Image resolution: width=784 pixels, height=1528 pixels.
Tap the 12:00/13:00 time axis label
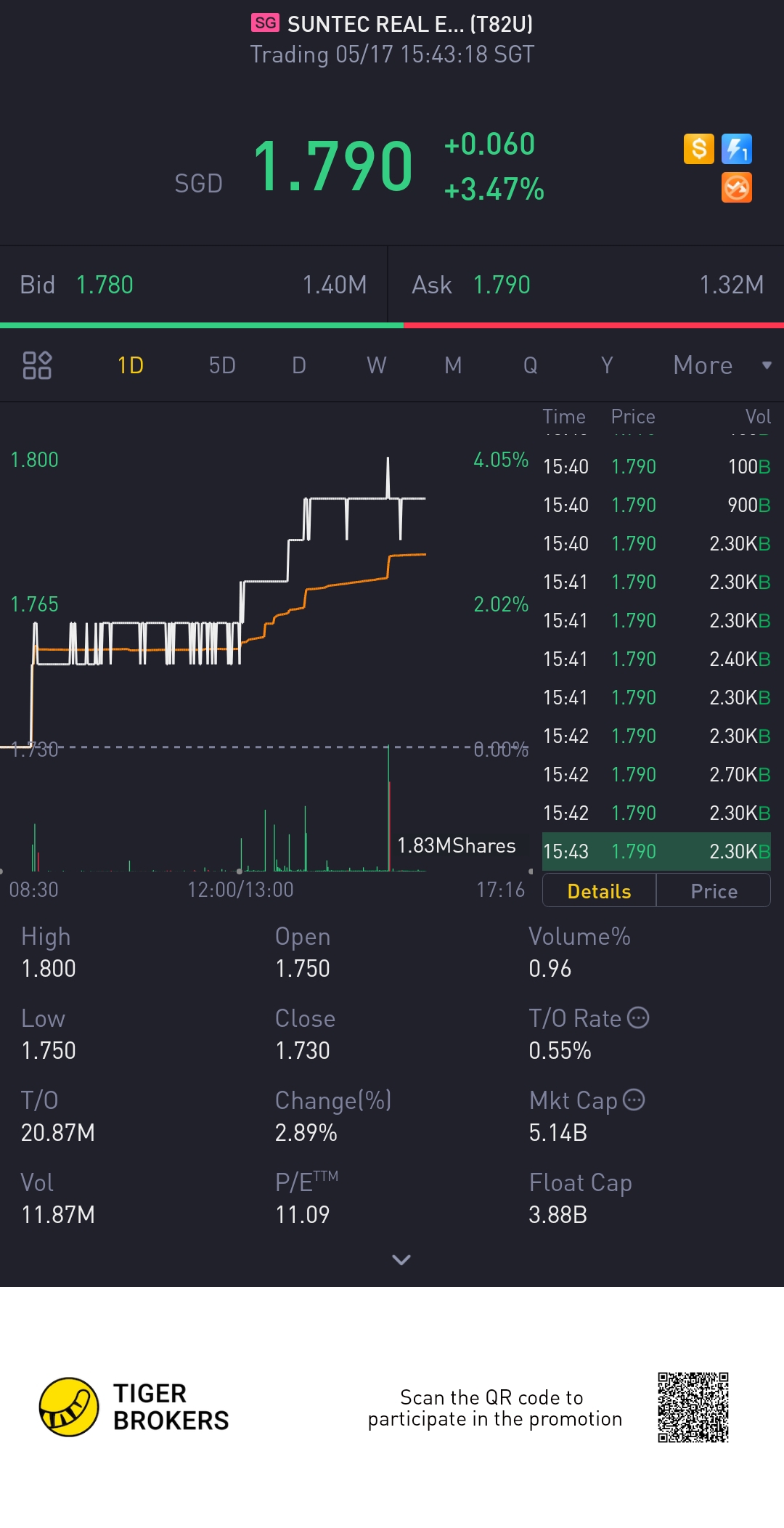pyautogui.click(x=240, y=890)
